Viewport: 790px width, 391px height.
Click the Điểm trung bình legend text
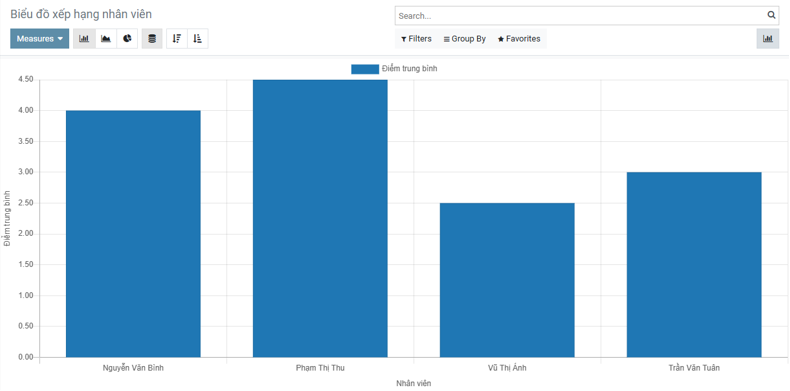pyautogui.click(x=410, y=69)
